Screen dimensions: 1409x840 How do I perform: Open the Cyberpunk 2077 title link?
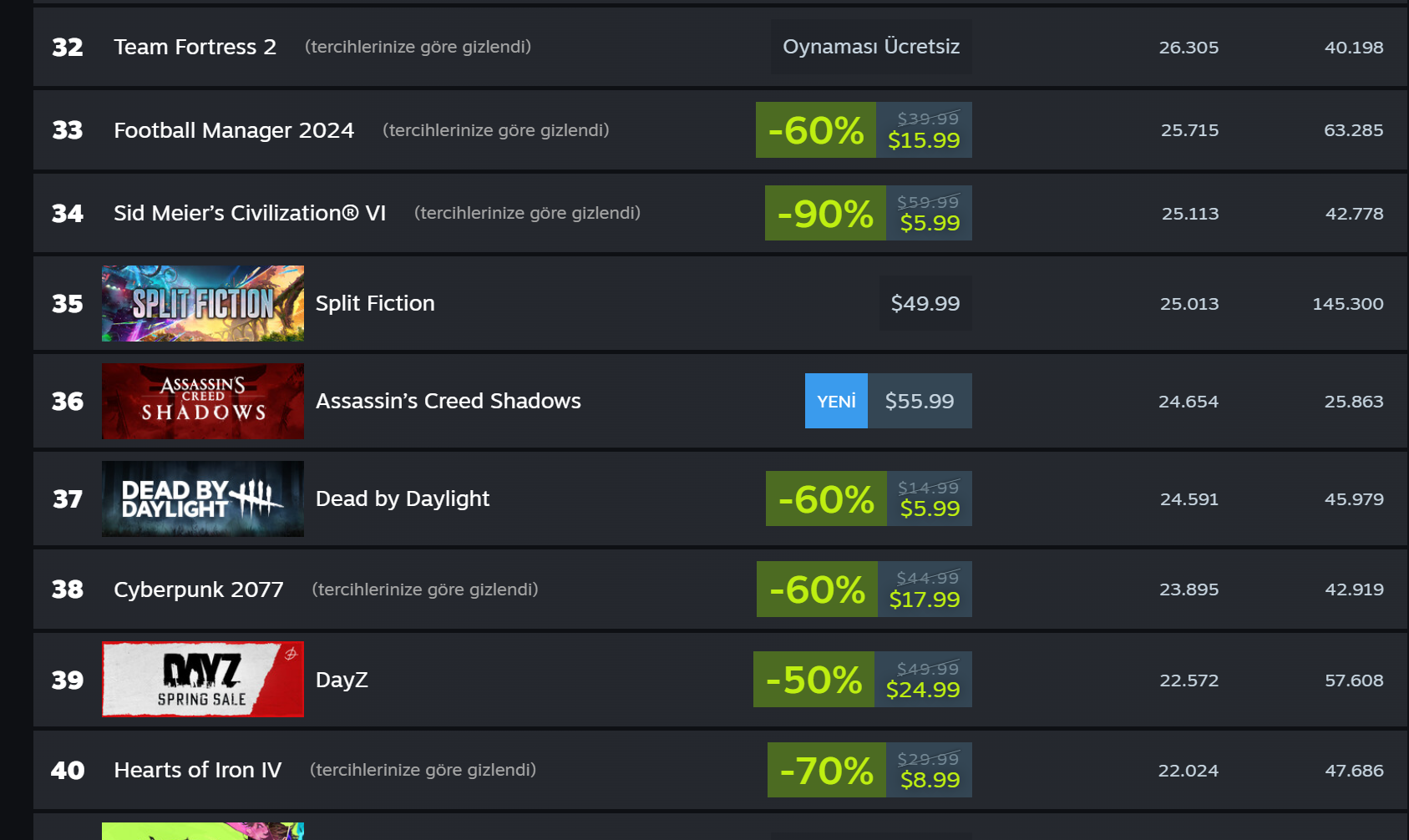click(199, 590)
